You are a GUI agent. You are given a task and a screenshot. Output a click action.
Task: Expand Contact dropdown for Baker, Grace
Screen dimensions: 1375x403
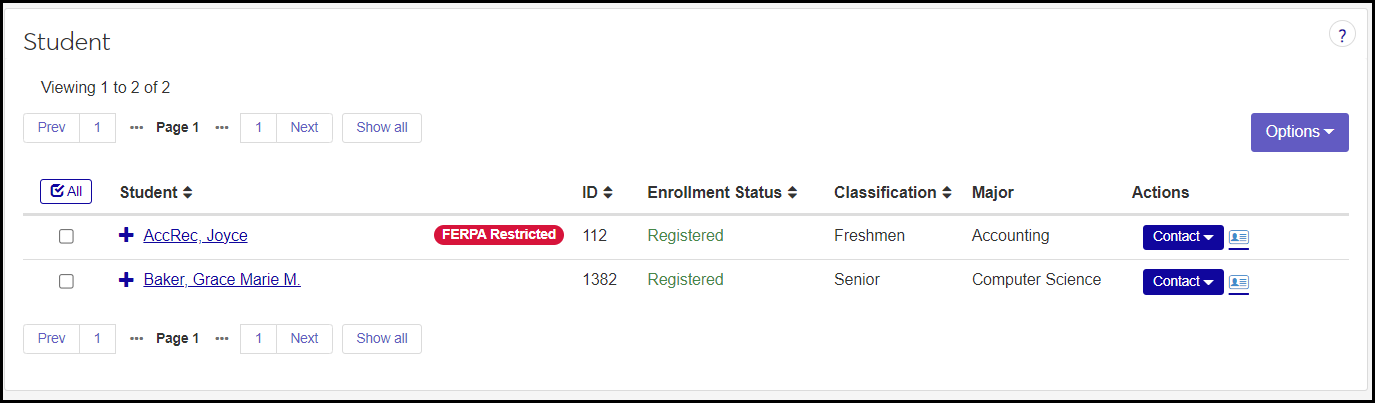(1183, 282)
